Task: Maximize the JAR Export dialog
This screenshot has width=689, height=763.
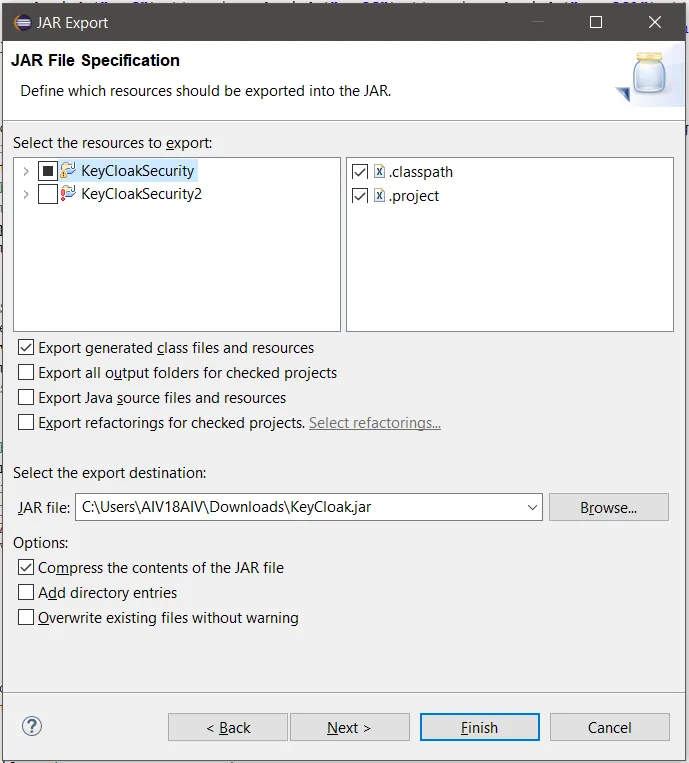Action: 596,22
